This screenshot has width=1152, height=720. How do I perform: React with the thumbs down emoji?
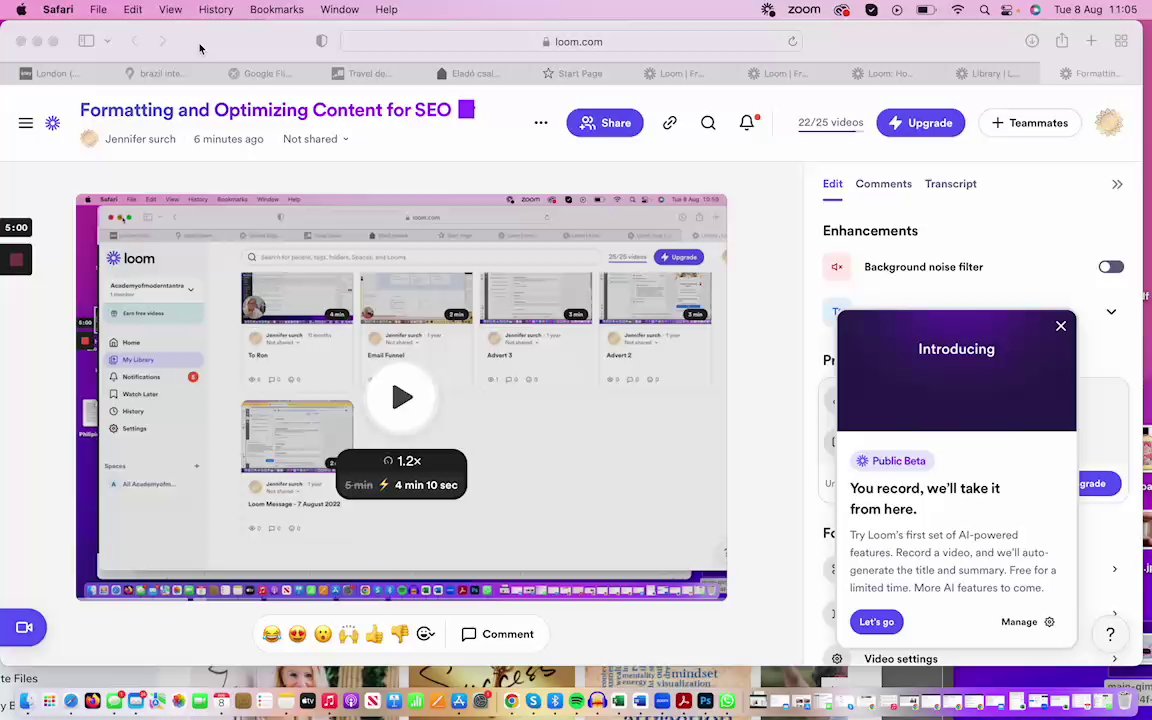[x=400, y=634]
